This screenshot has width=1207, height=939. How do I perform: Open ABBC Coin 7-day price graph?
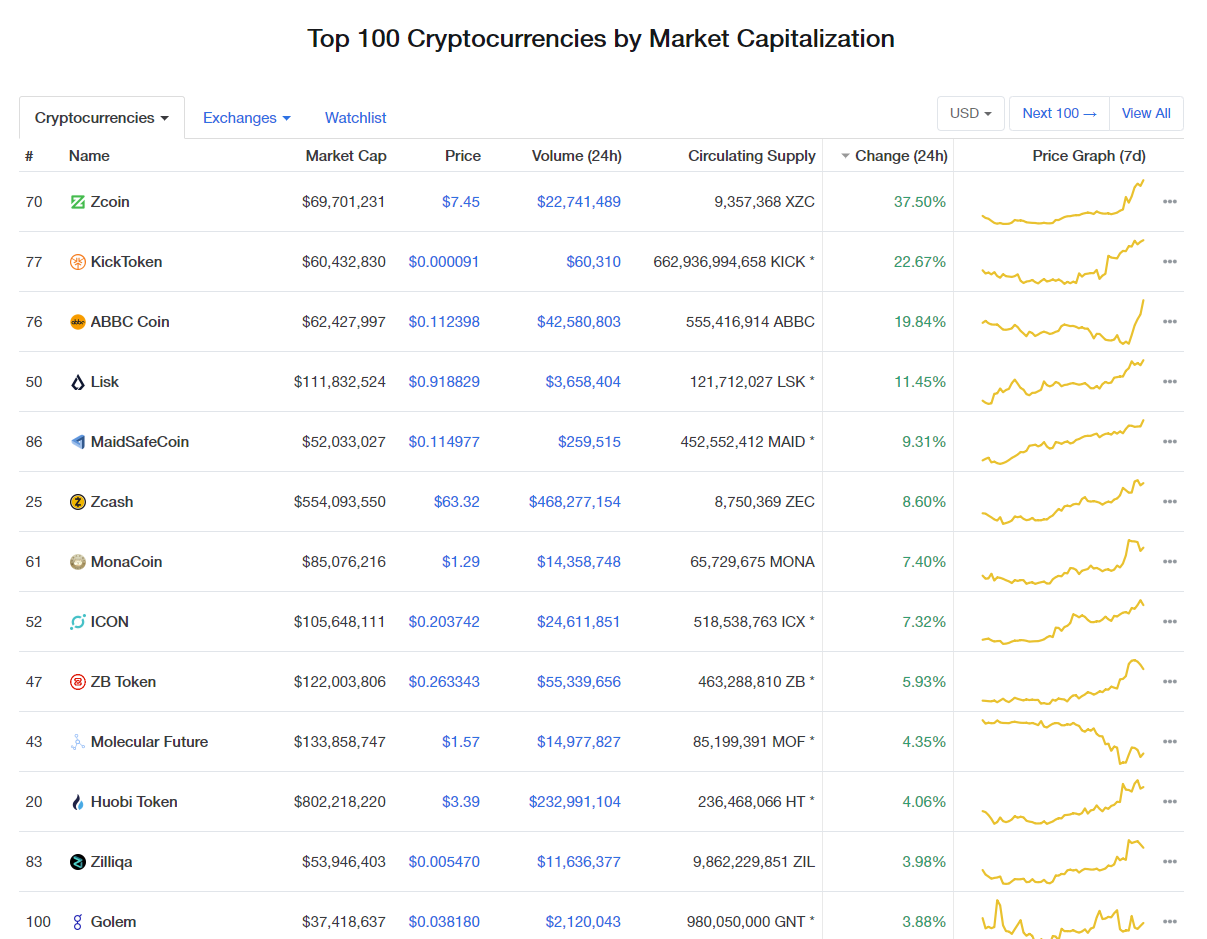pos(1063,322)
